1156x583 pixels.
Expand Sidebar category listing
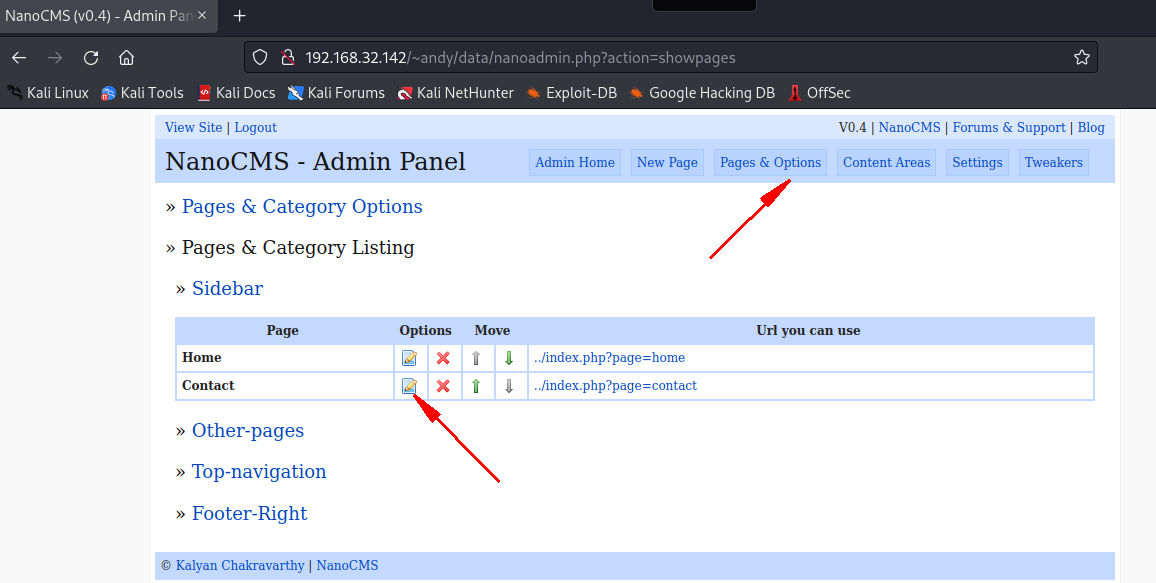tap(227, 288)
